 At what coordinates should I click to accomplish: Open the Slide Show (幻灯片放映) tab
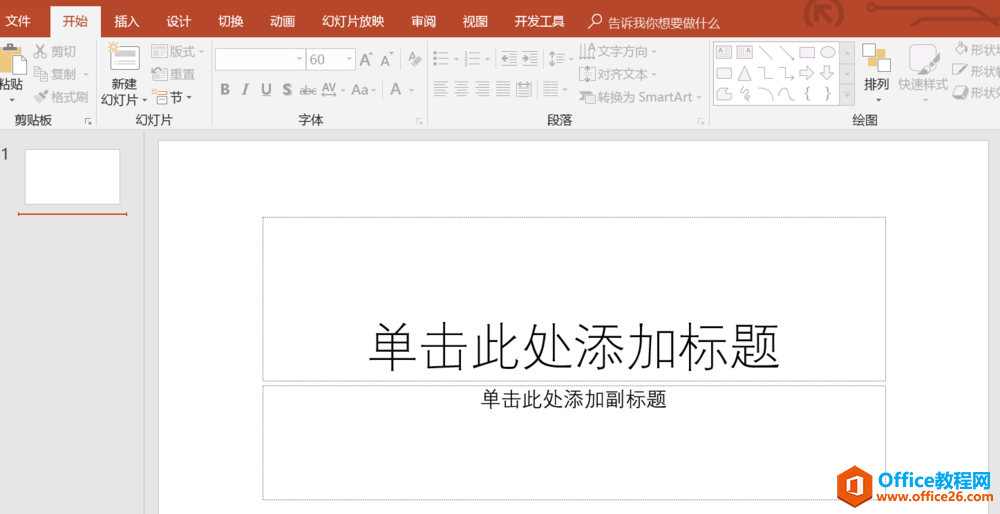tap(353, 21)
